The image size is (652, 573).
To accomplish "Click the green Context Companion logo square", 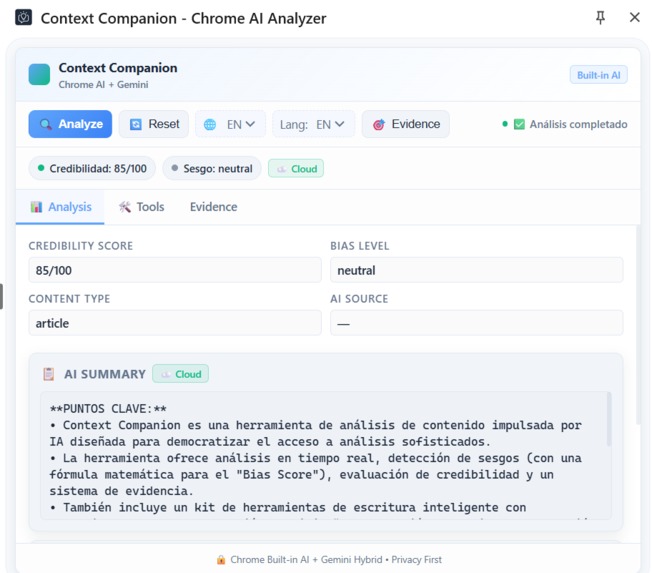I will tap(39, 74).
